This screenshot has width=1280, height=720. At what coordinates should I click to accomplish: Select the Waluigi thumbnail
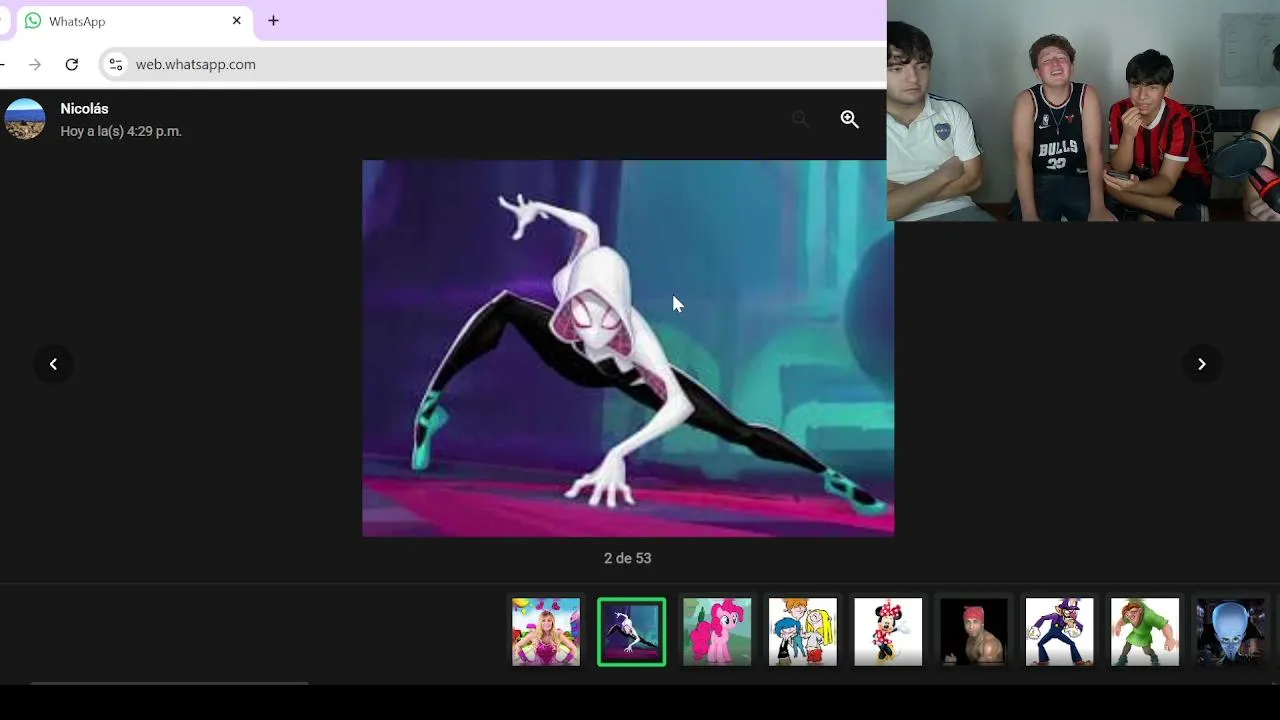coord(1059,632)
